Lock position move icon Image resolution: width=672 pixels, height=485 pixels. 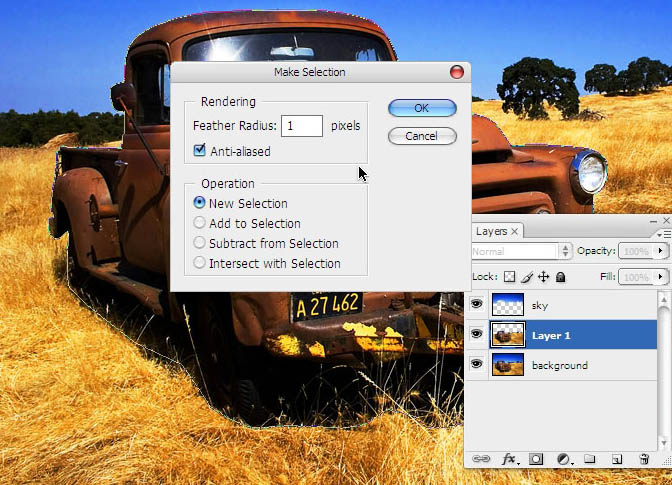(543, 277)
